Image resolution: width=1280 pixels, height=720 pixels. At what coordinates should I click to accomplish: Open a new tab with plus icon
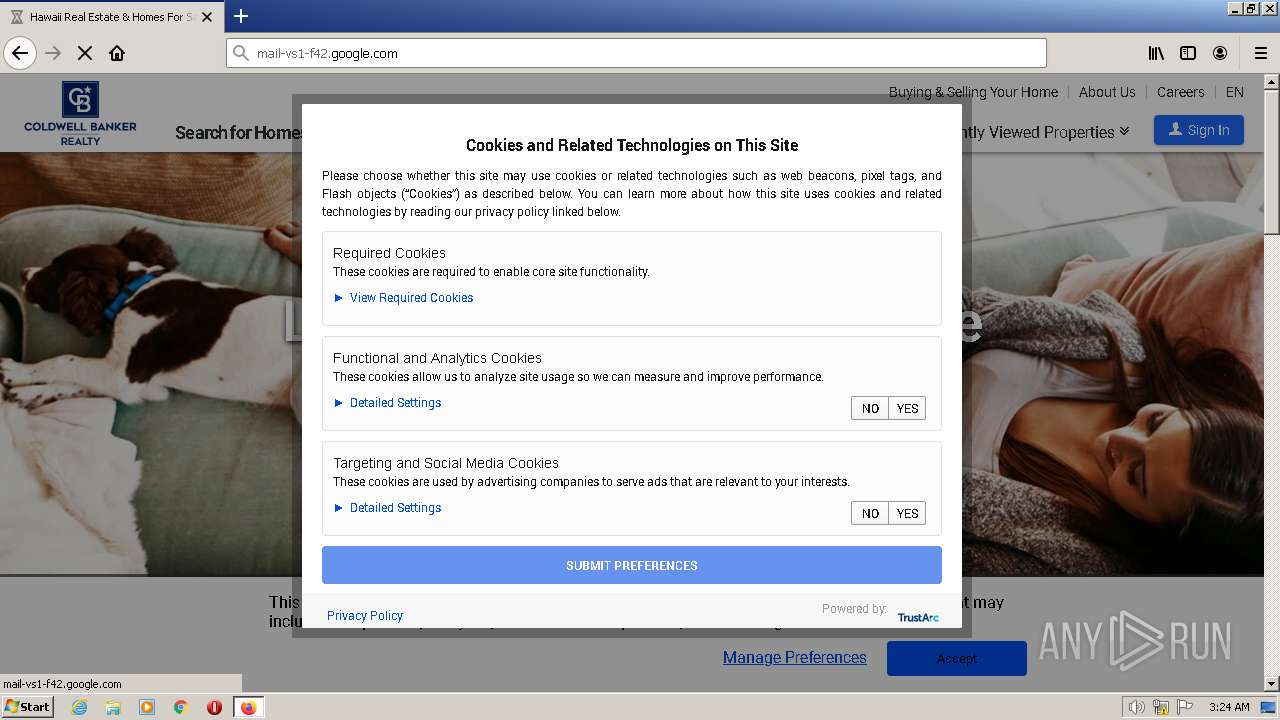point(241,16)
